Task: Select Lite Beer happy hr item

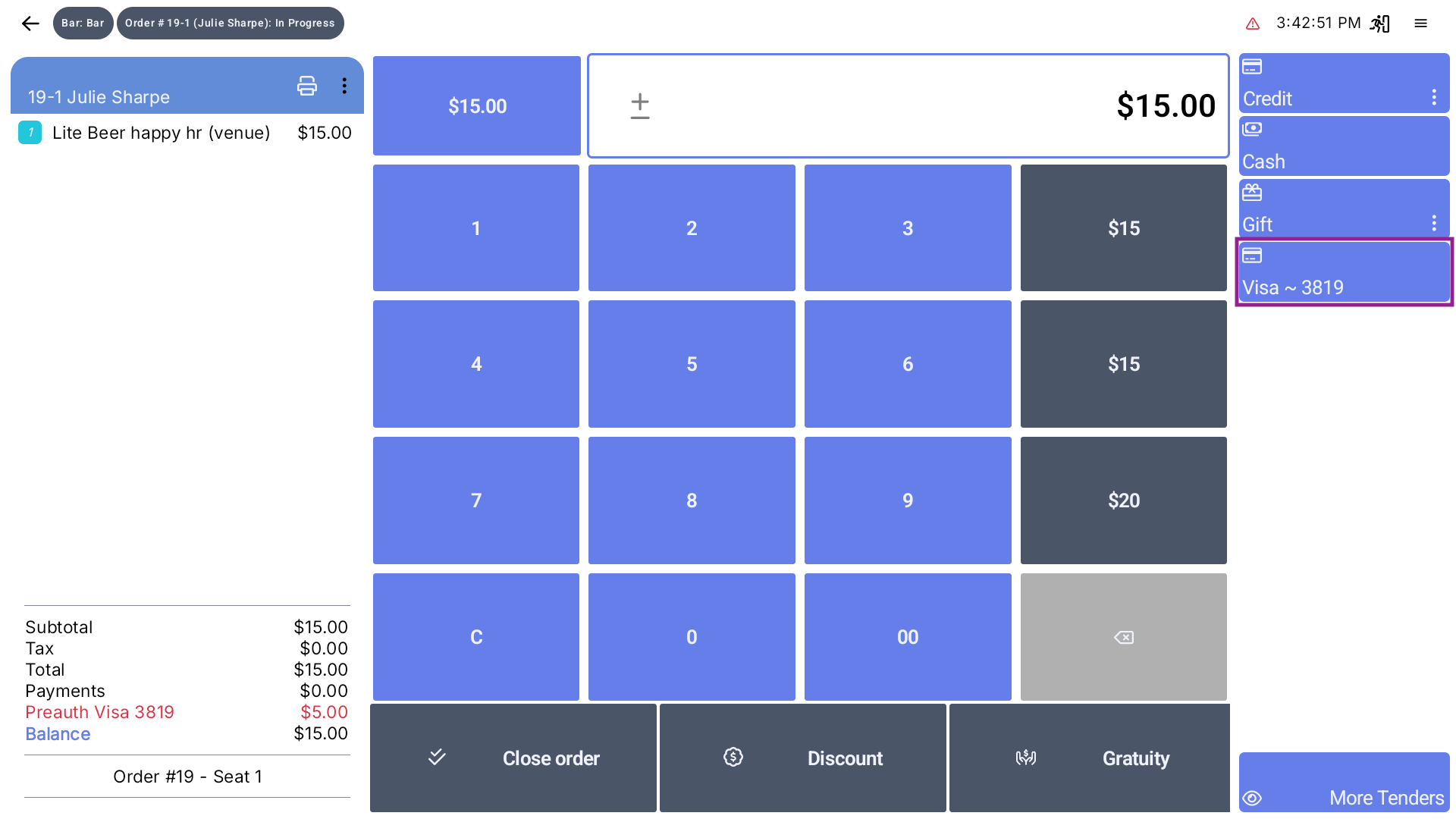Action: pyautogui.click(x=161, y=133)
